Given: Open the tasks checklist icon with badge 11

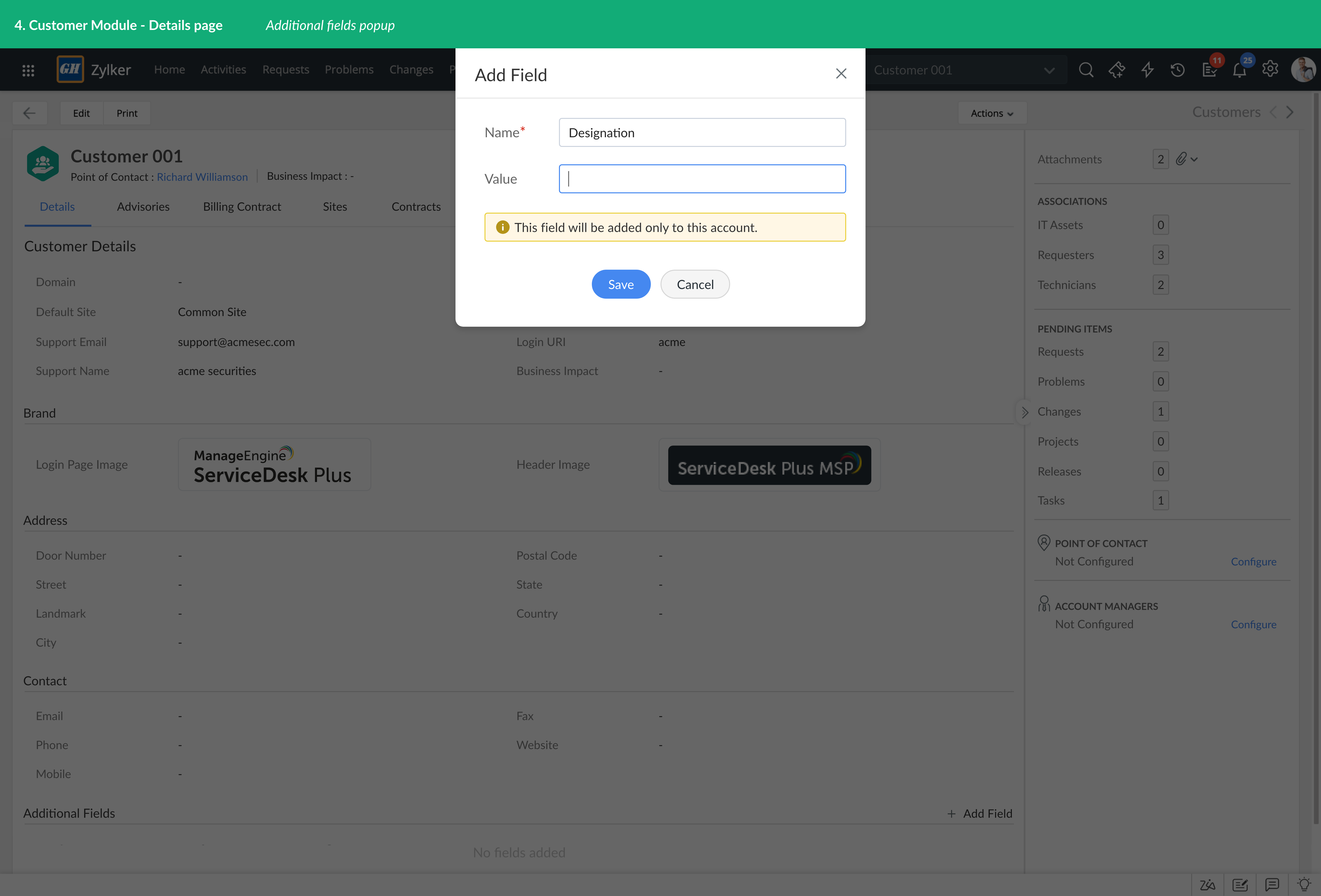Looking at the screenshot, I should [x=1209, y=70].
